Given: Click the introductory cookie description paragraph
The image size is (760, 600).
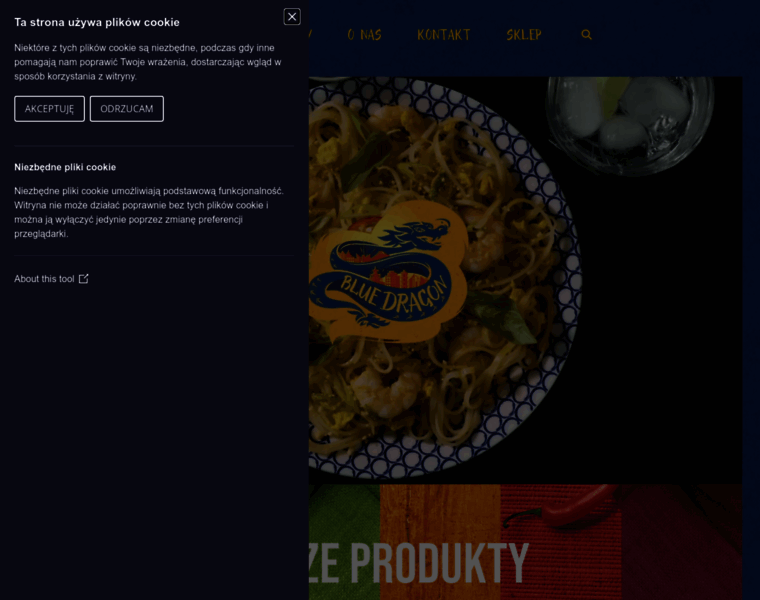Looking at the screenshot, I should 148,62.
